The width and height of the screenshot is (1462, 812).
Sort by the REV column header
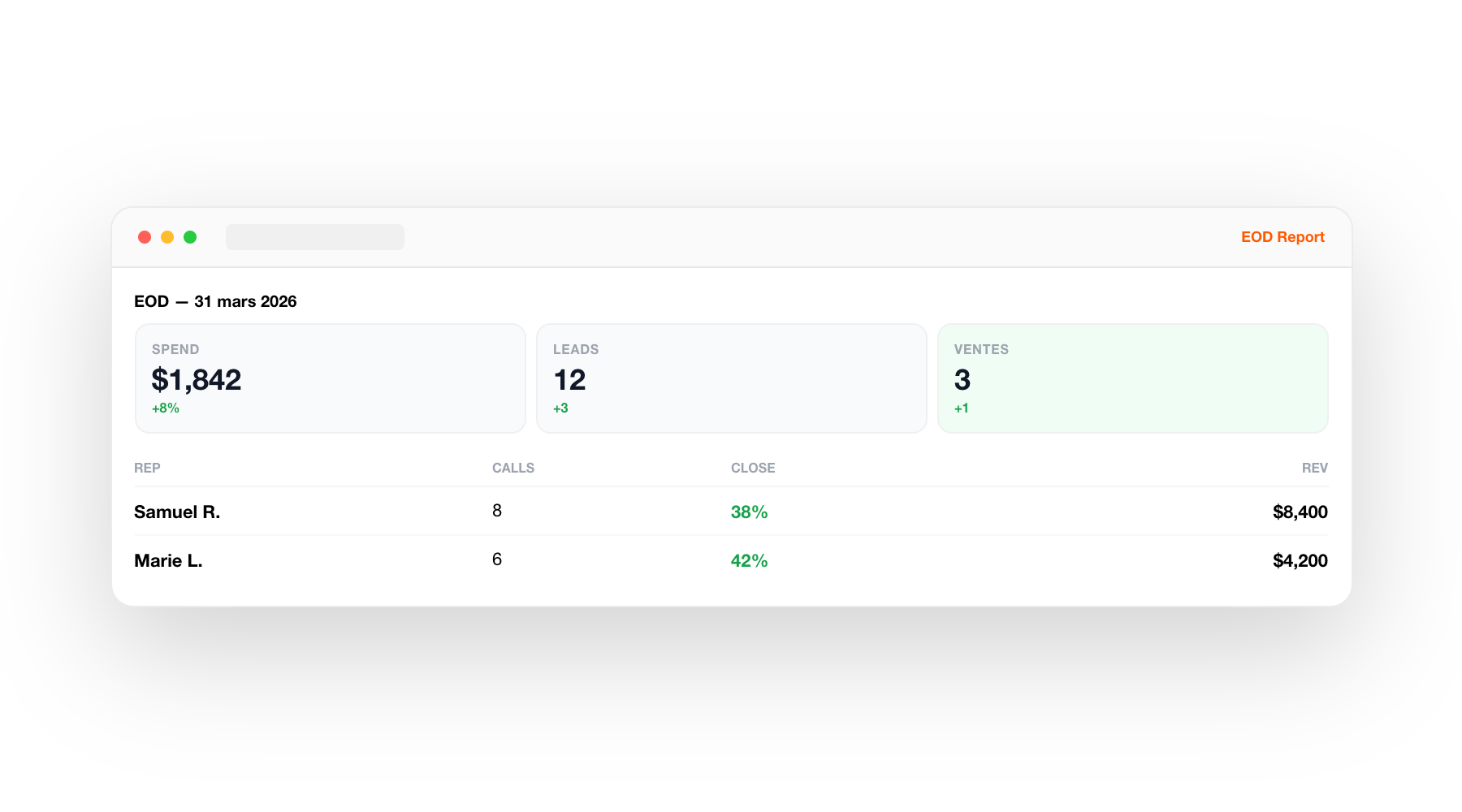(x=1314, y=468)
